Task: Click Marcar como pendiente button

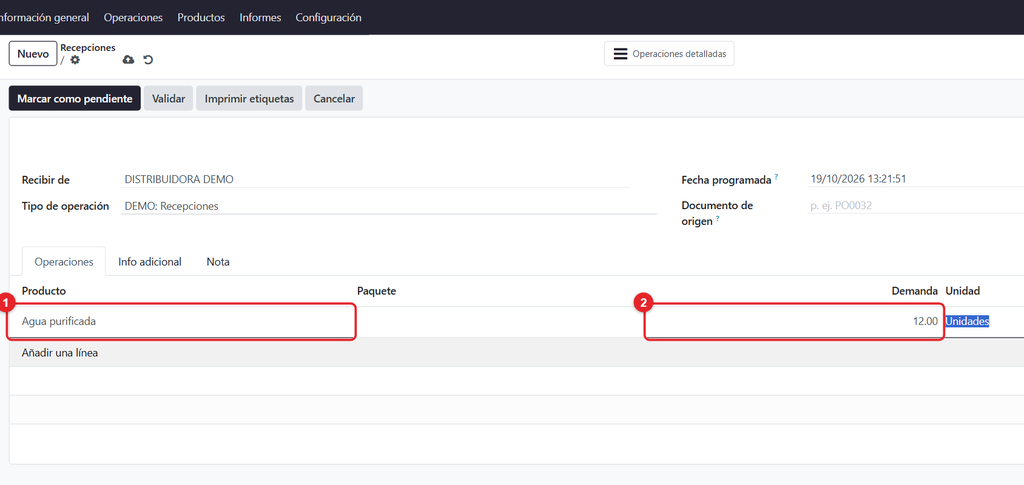Action: coord(74,99)
